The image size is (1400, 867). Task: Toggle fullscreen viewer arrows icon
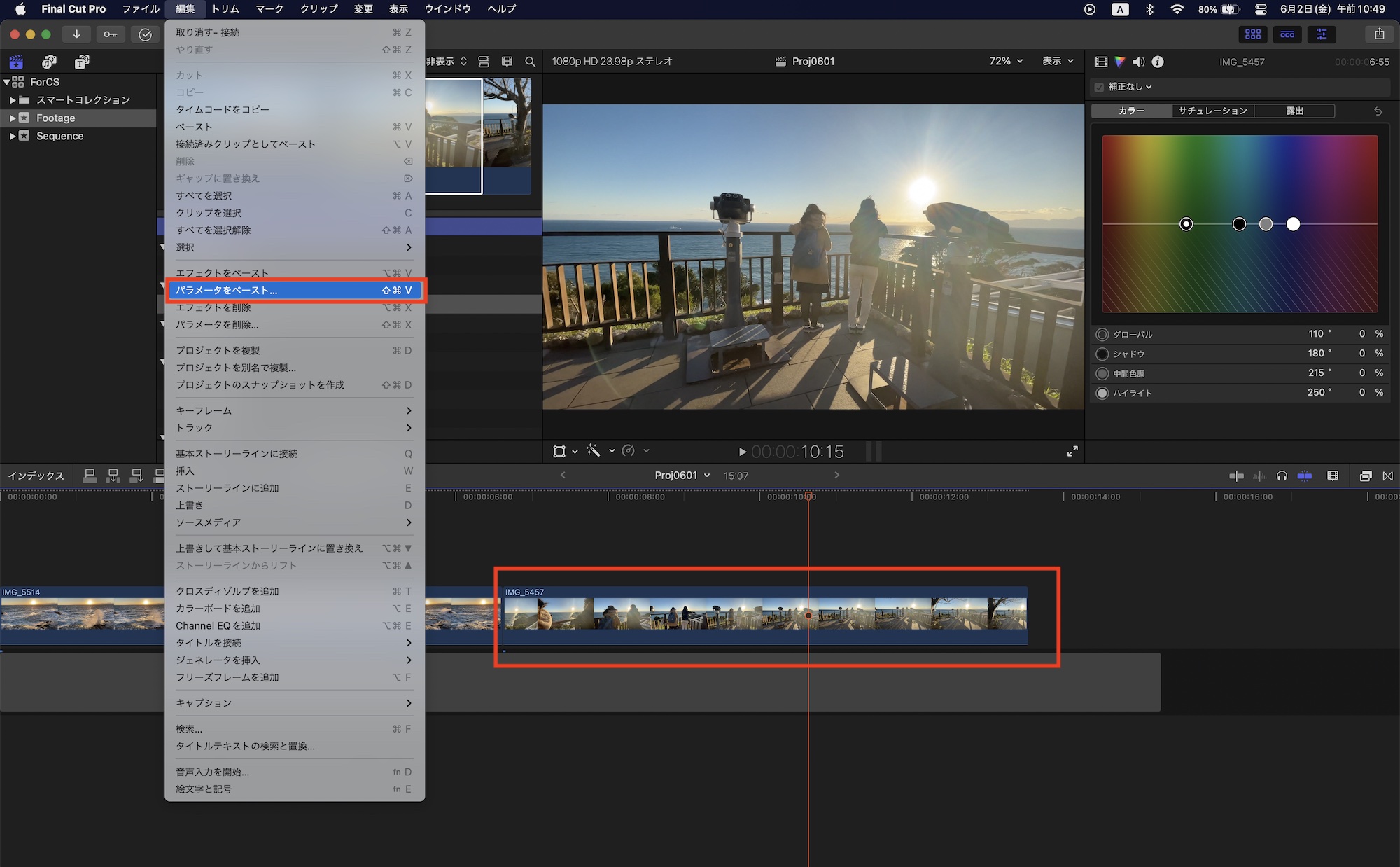[1072, 452]
